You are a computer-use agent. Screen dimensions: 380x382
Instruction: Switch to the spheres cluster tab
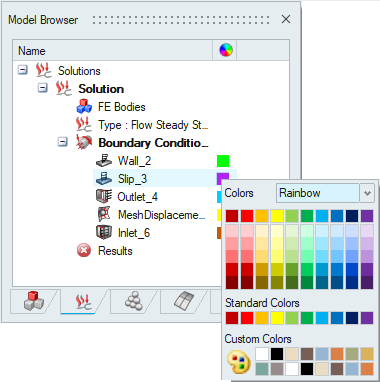coord(133,301)
